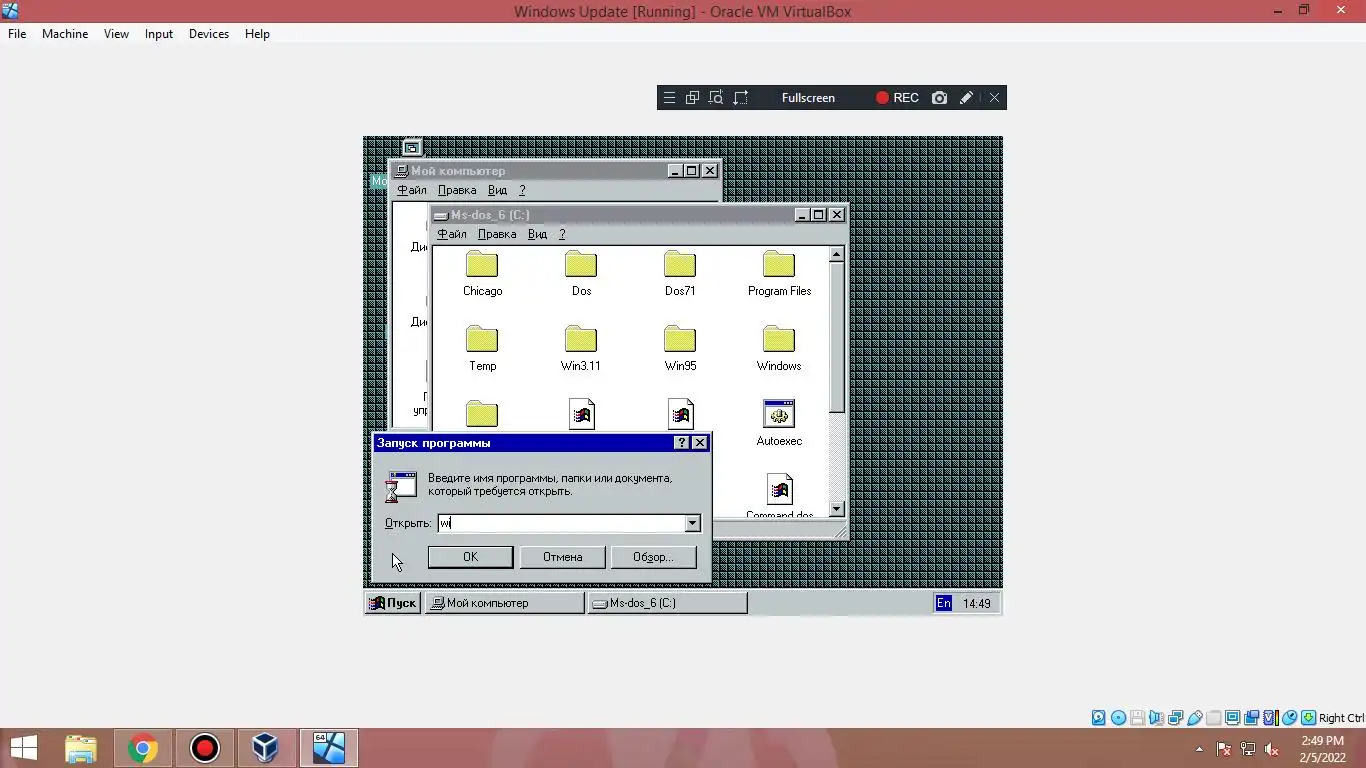Open File Explorer from host taskbar
This screenshot has height=768, width=1366.
[x=81, y=748]
